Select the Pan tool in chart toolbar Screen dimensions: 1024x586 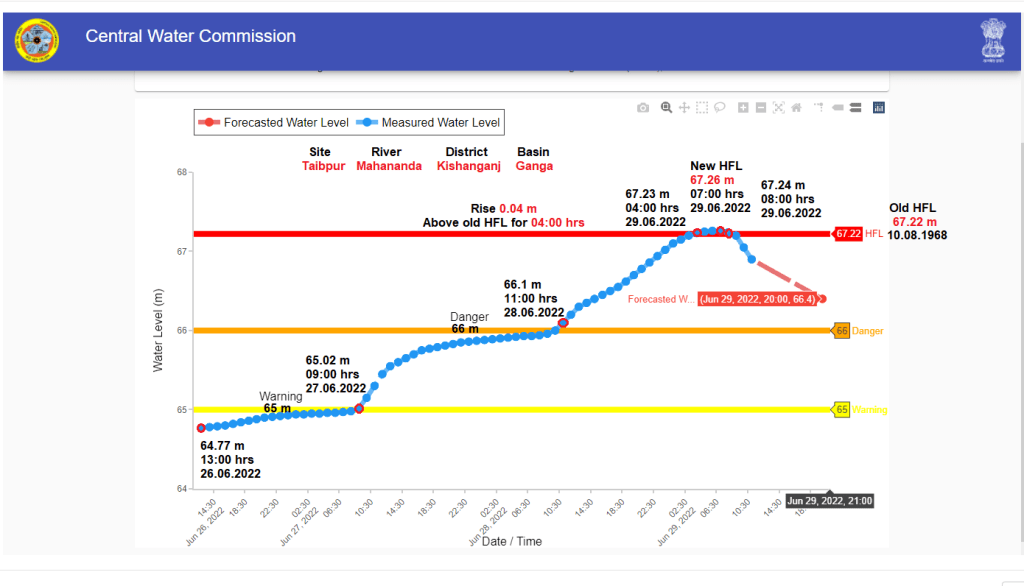coord(684,108)
